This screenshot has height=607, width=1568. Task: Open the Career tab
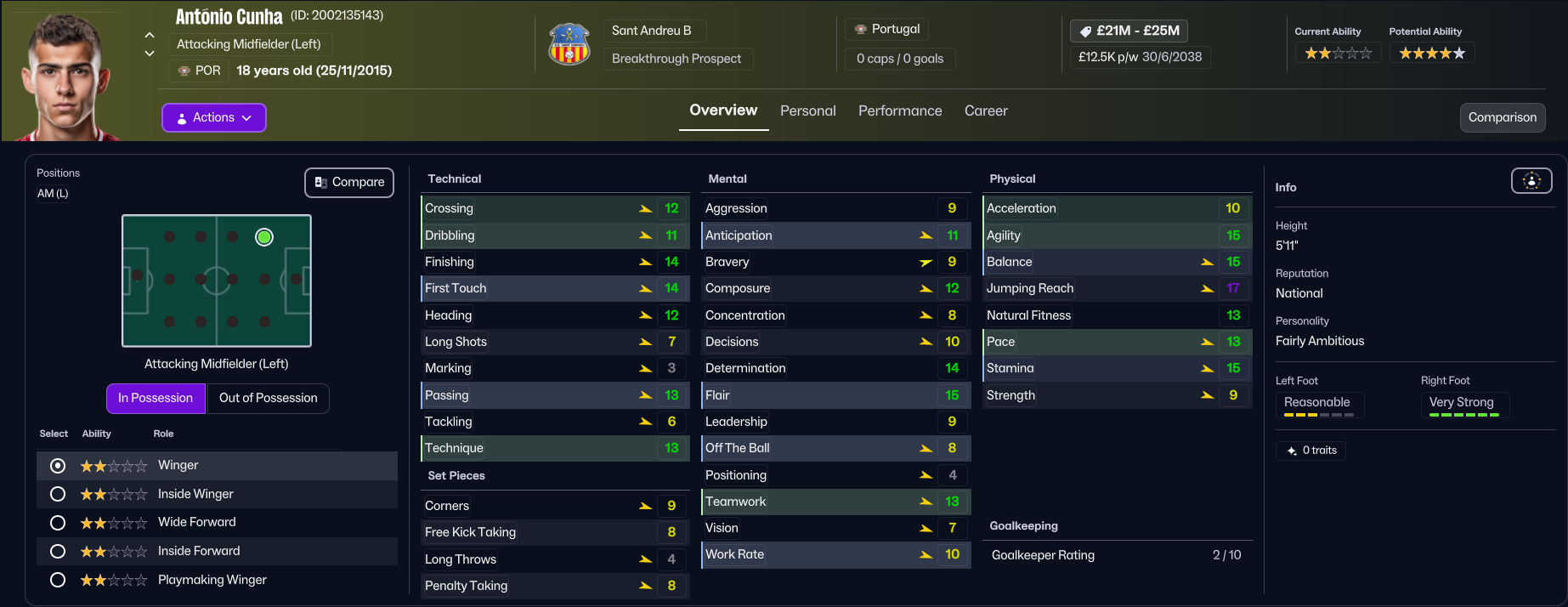[x=986, y=111]
